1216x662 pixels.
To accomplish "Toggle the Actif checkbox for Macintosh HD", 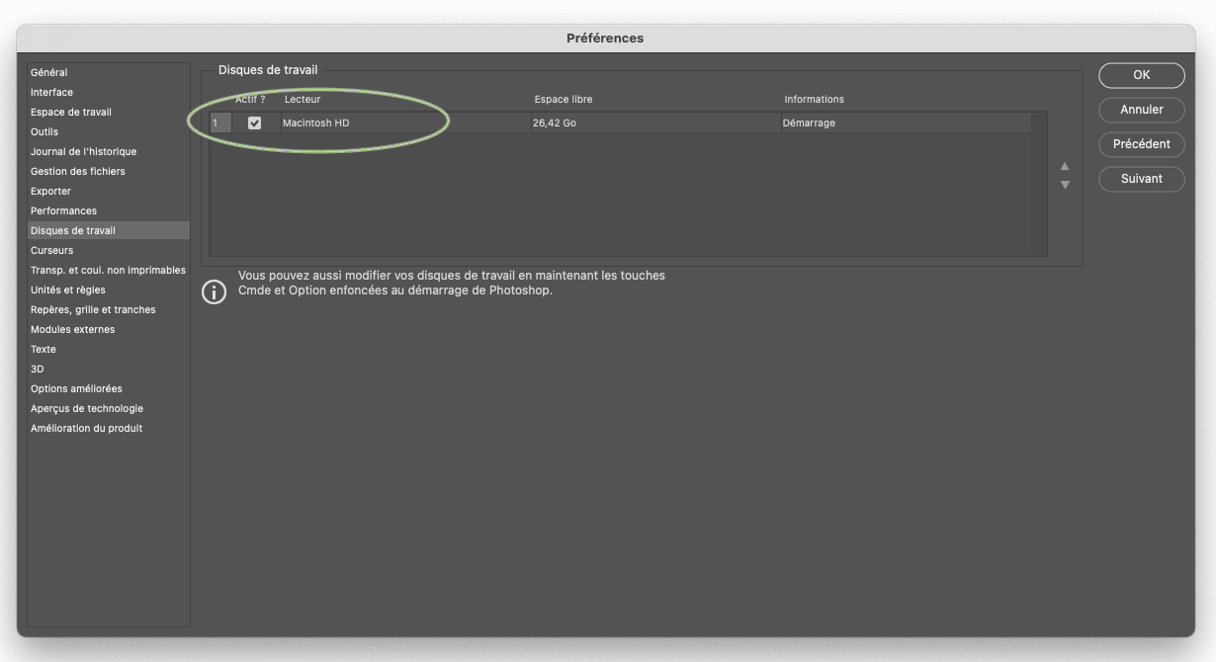I will (254, 123).
